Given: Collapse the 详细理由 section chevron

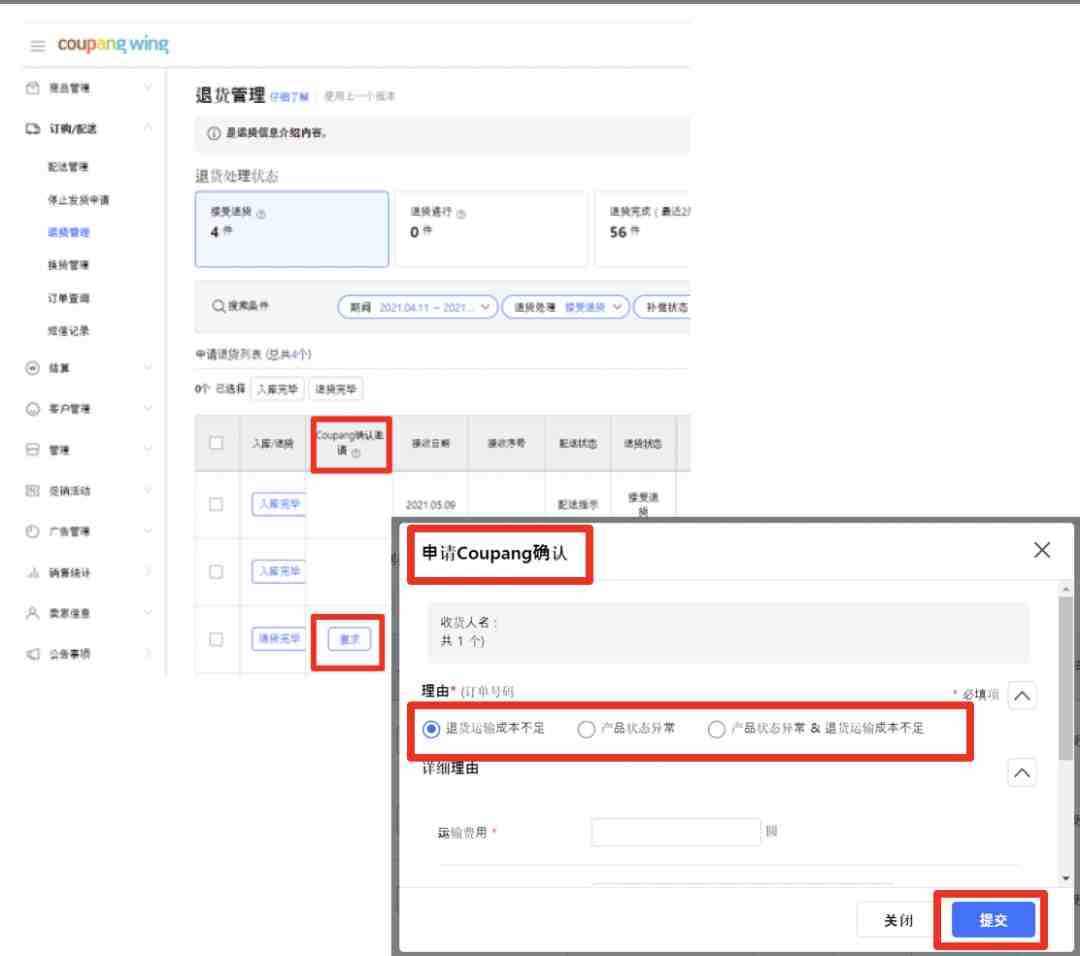Looking at the screenshot, I should point(1022,773).
